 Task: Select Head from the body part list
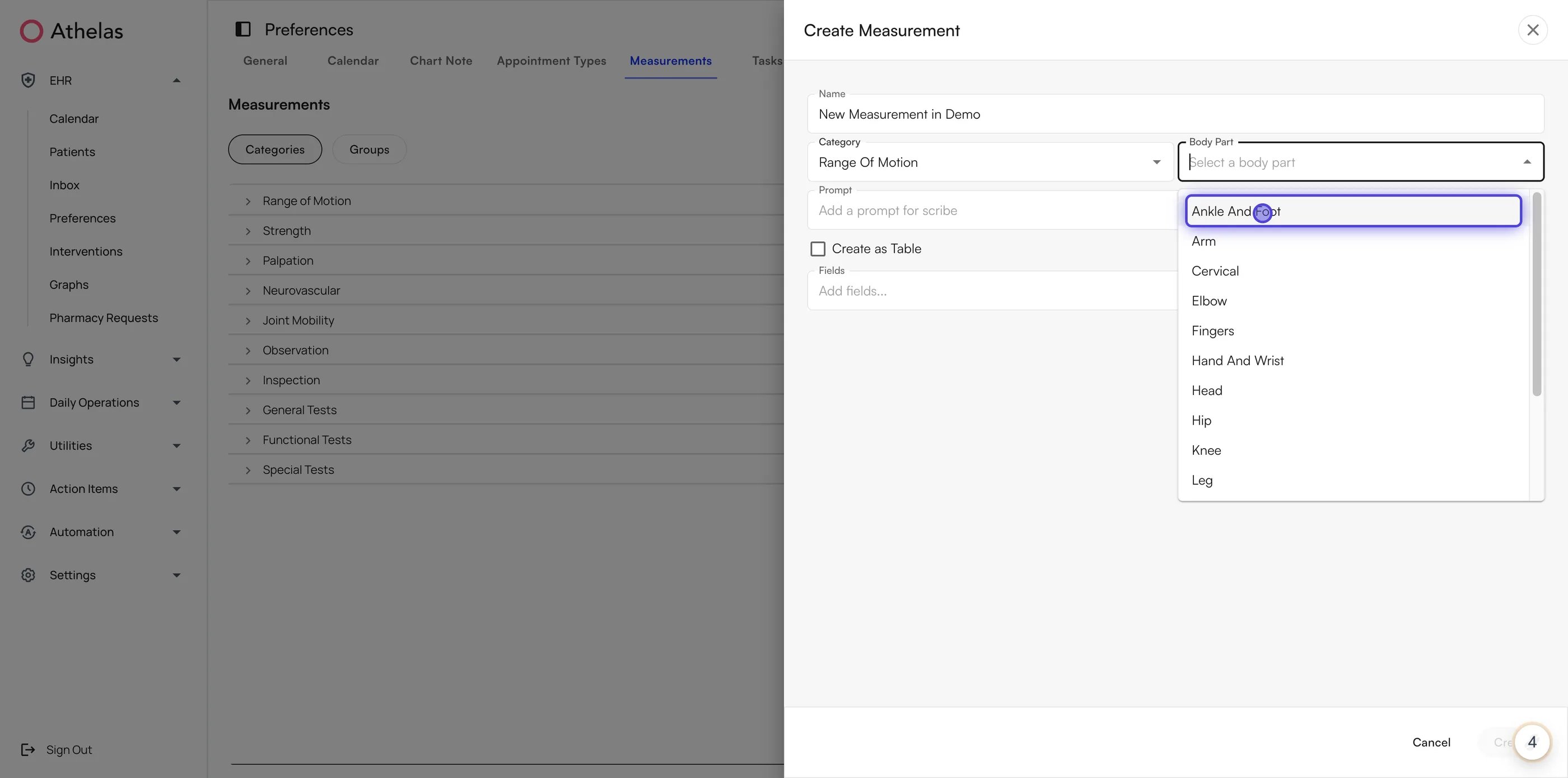[x=1353, y=390]
